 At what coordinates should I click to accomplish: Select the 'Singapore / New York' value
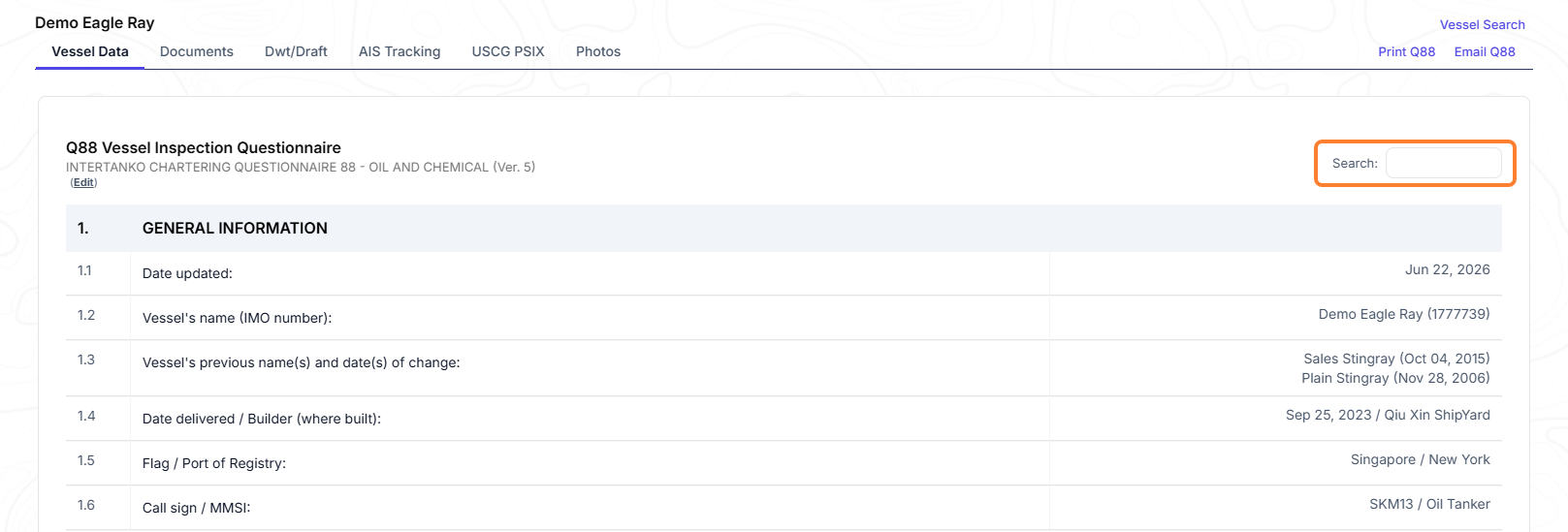pos(1420,459)
